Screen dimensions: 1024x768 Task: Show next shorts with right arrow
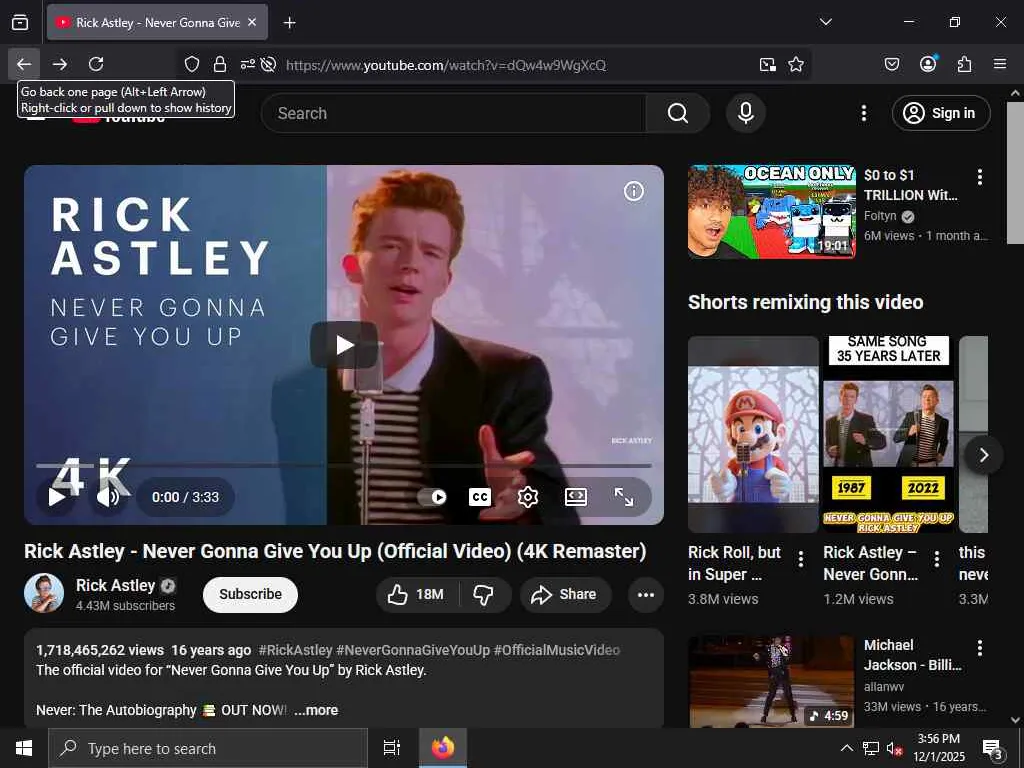coord(984,455)
